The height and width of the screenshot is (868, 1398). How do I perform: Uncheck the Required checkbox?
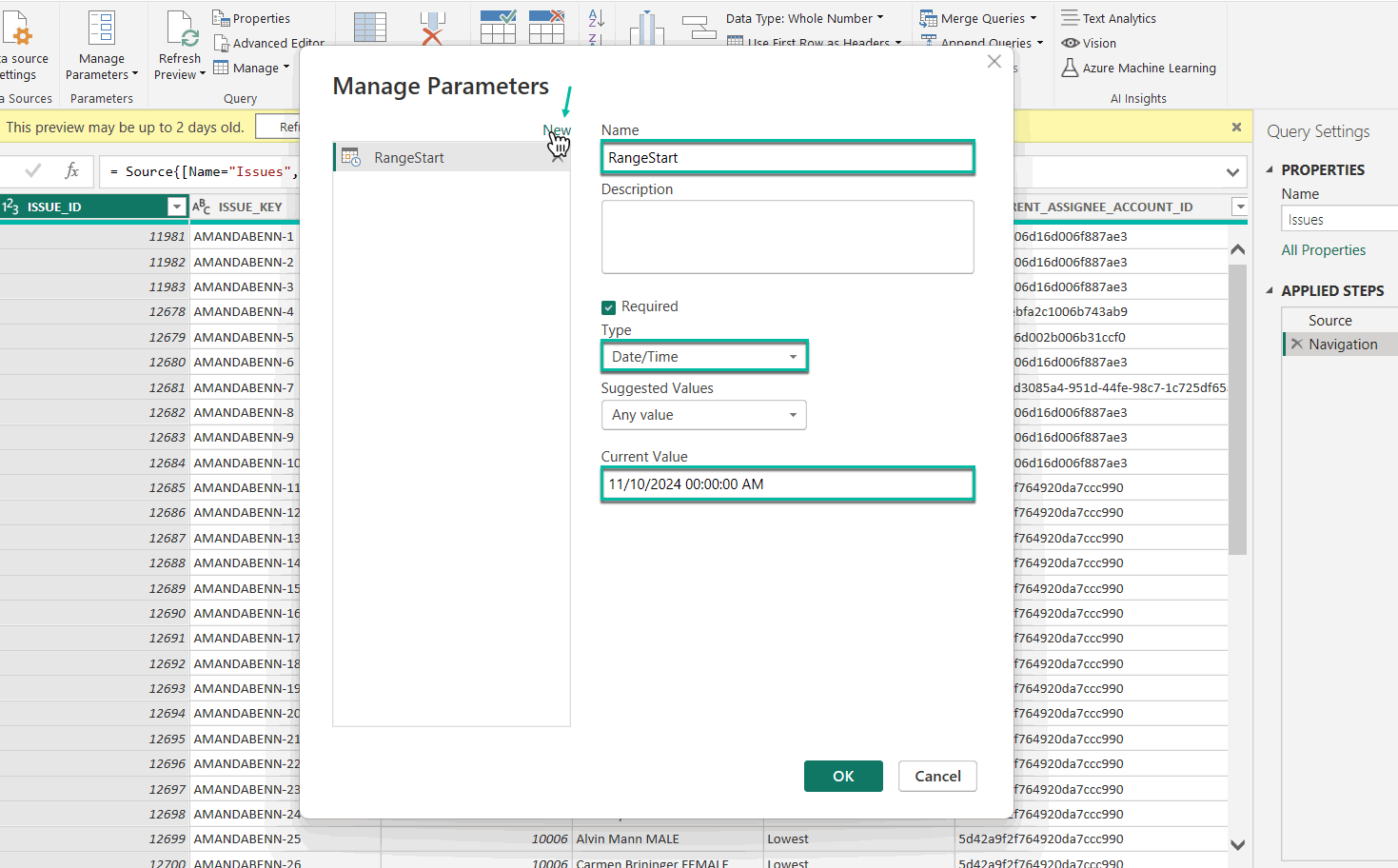(x=609, y=307)
